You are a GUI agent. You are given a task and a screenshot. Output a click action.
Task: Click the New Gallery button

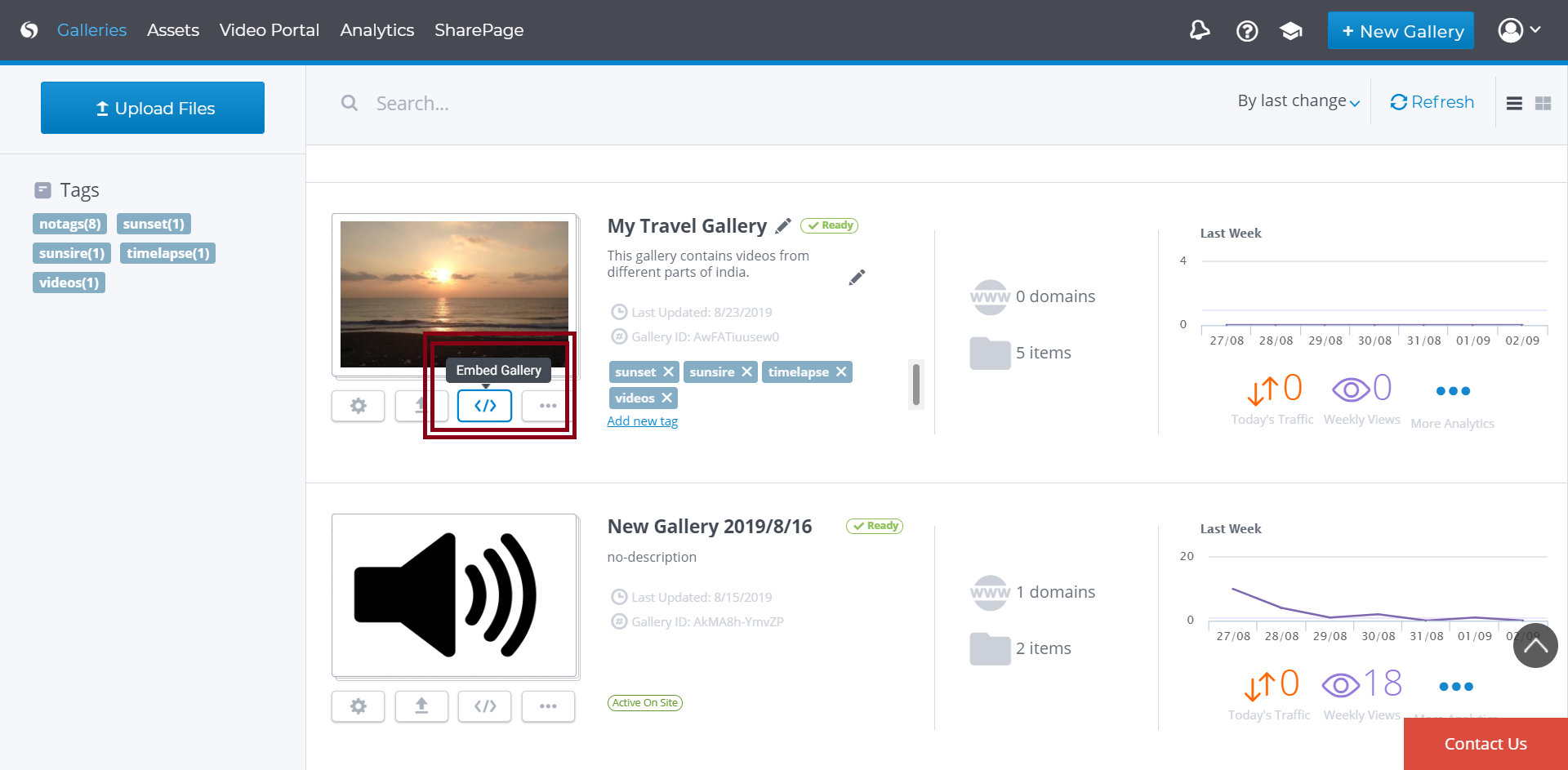click(1401, 31)
